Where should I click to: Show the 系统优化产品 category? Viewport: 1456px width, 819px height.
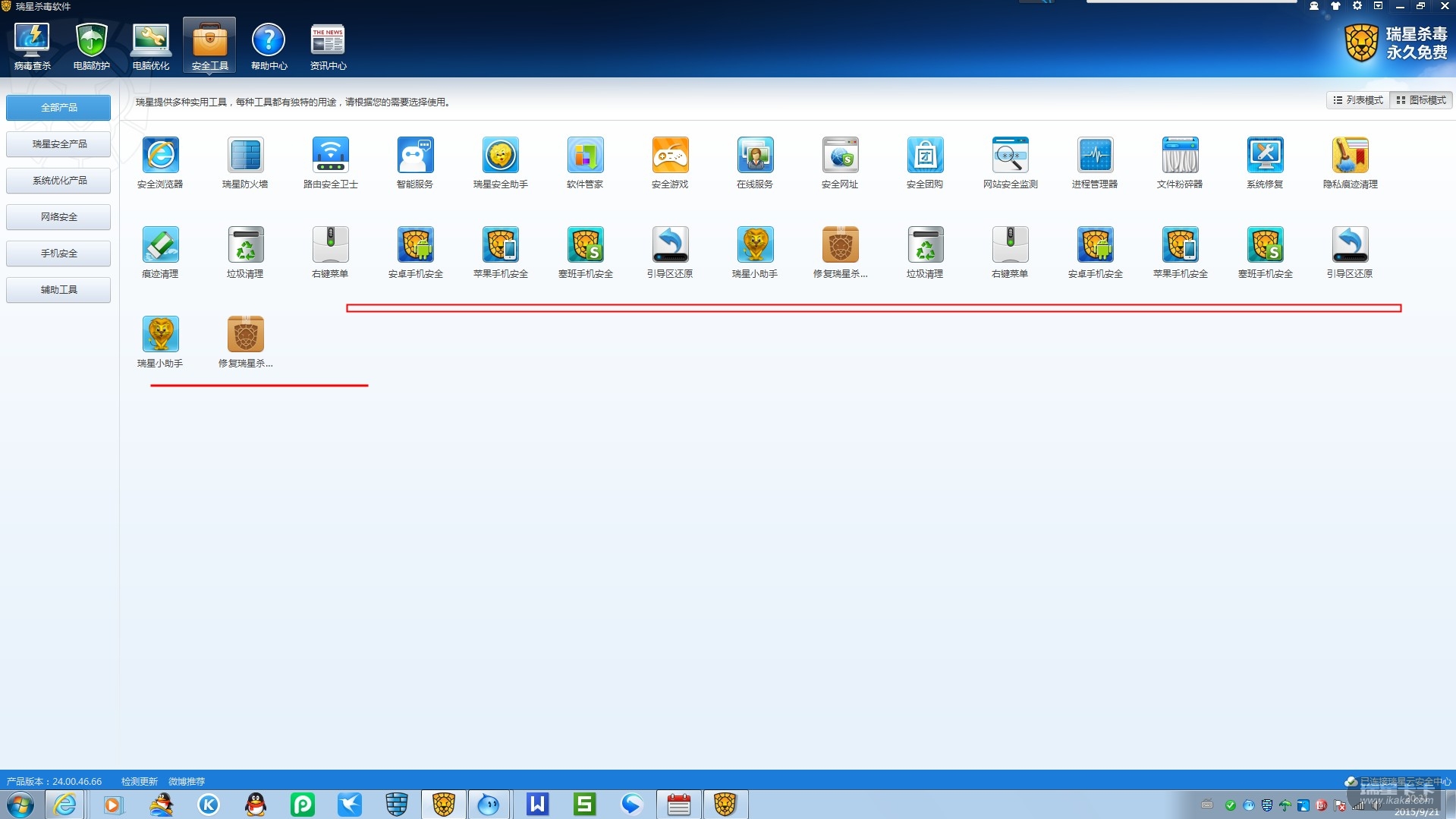point(58,181)
